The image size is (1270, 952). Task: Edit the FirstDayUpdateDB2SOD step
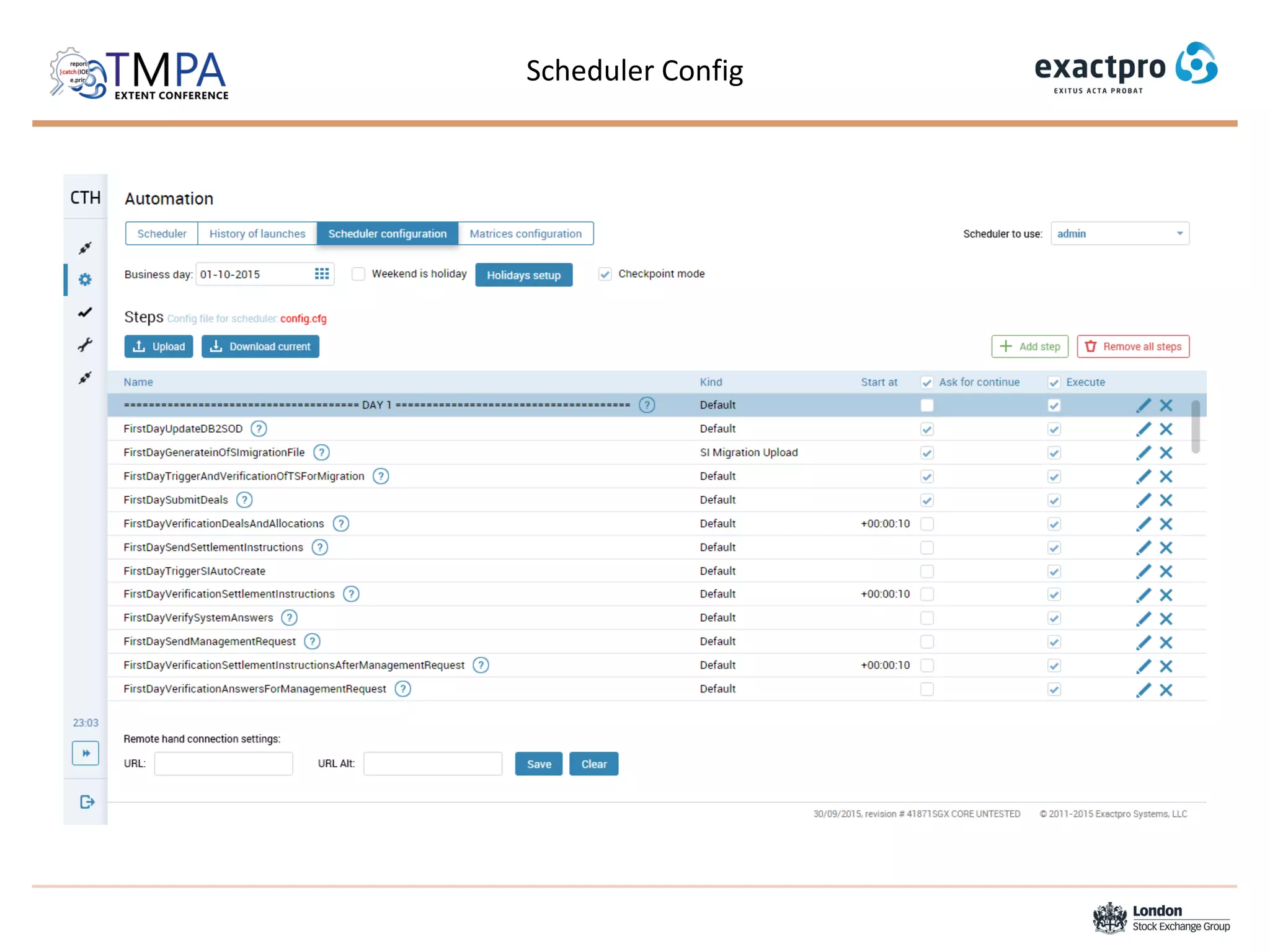click(1143, 429)
